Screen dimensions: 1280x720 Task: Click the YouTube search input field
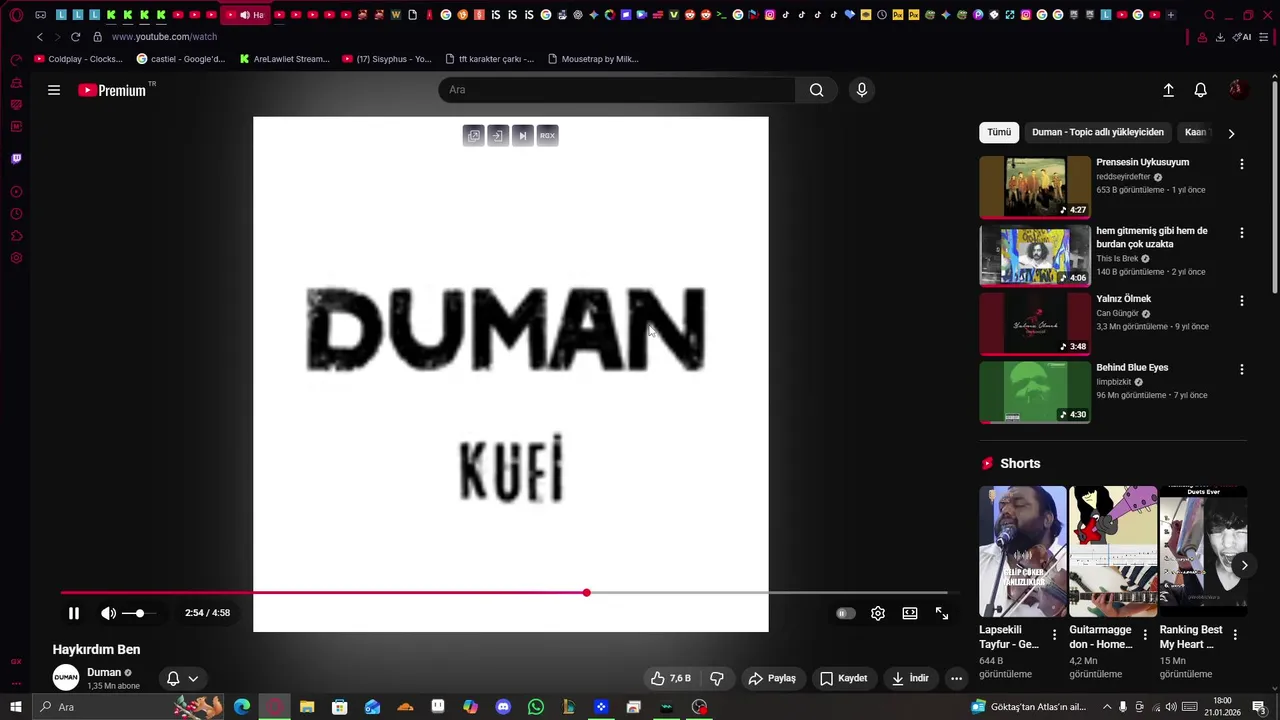pos(617,90)
